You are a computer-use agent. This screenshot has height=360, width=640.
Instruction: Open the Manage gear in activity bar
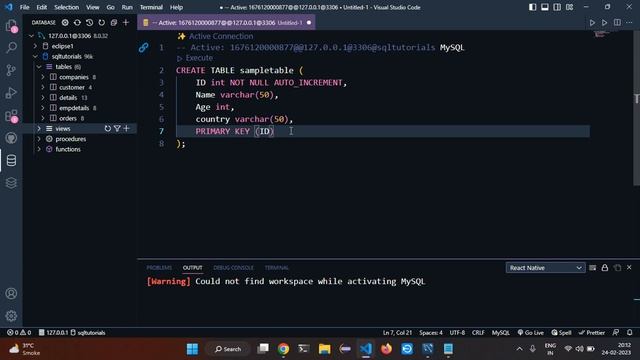tap(11, 316)
